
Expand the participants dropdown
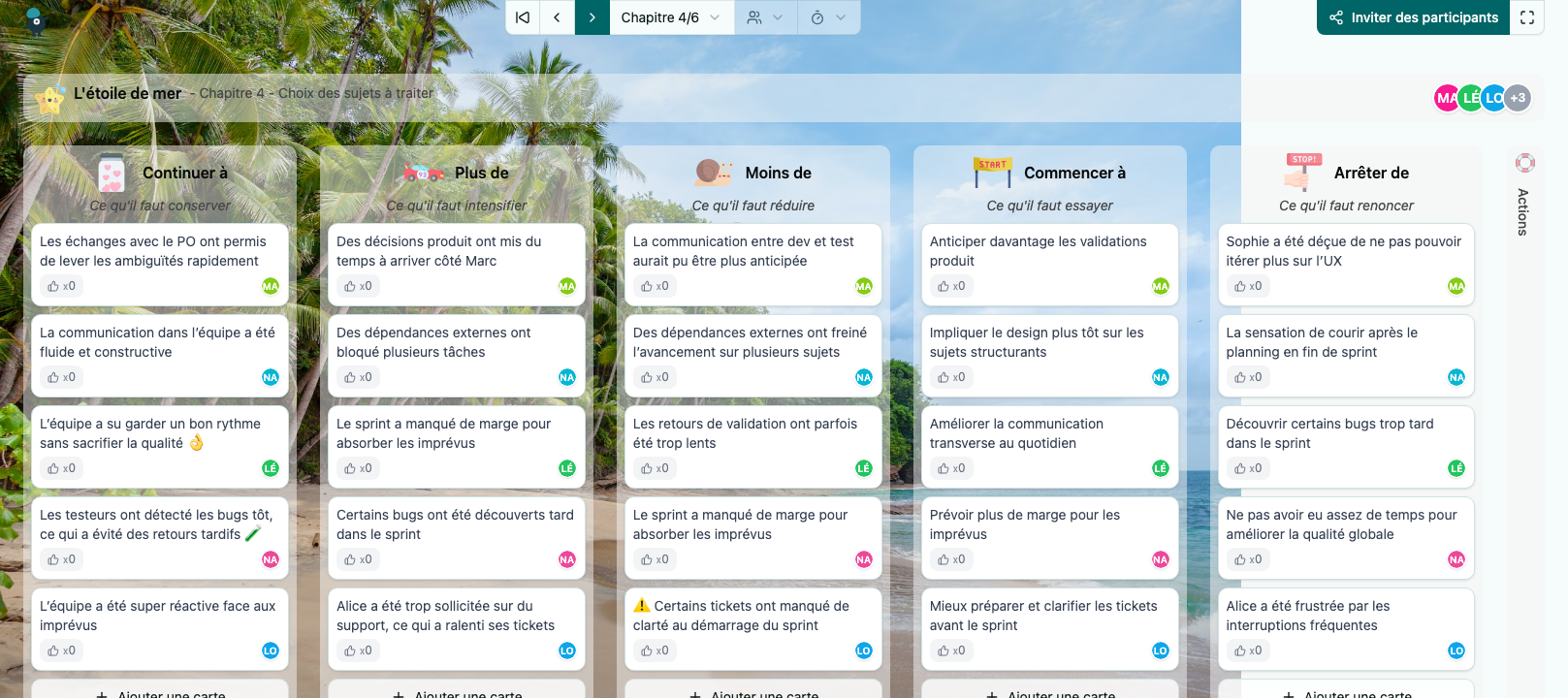pos(765,17)
